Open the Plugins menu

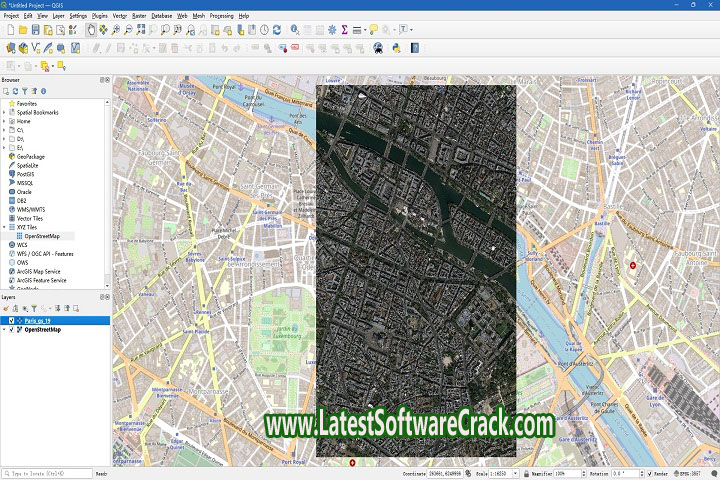[x=99, y=16]
